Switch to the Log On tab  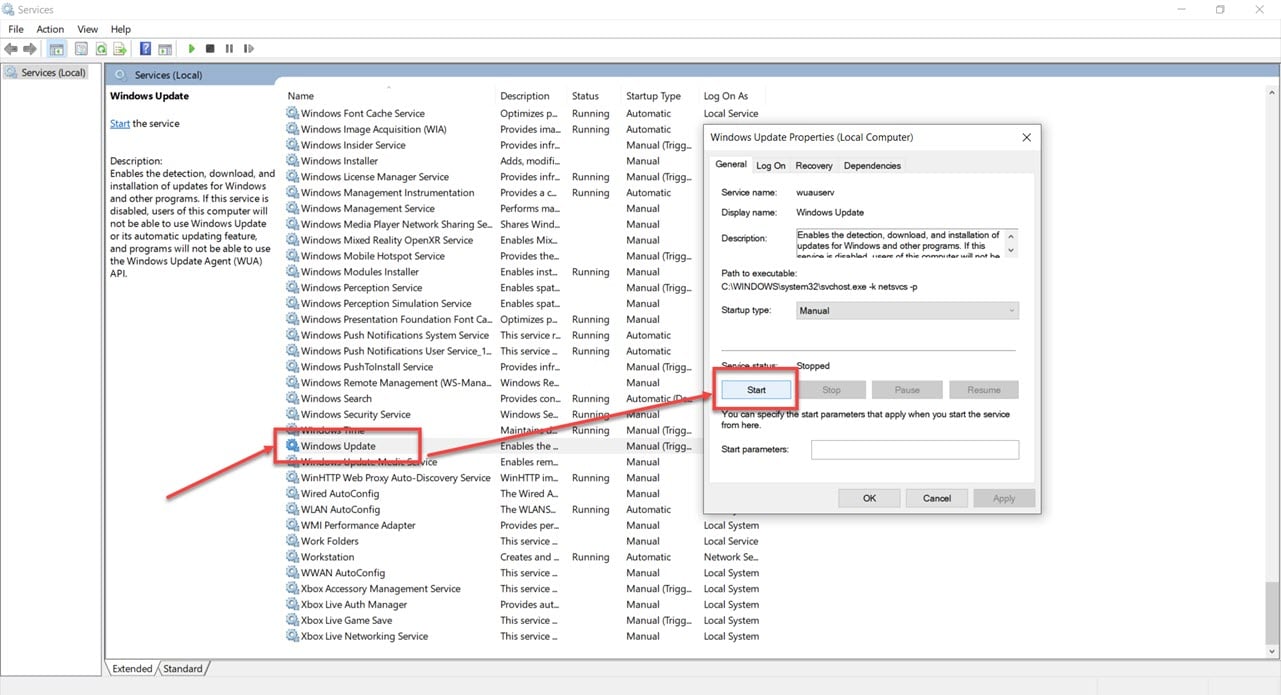point(771,166)
